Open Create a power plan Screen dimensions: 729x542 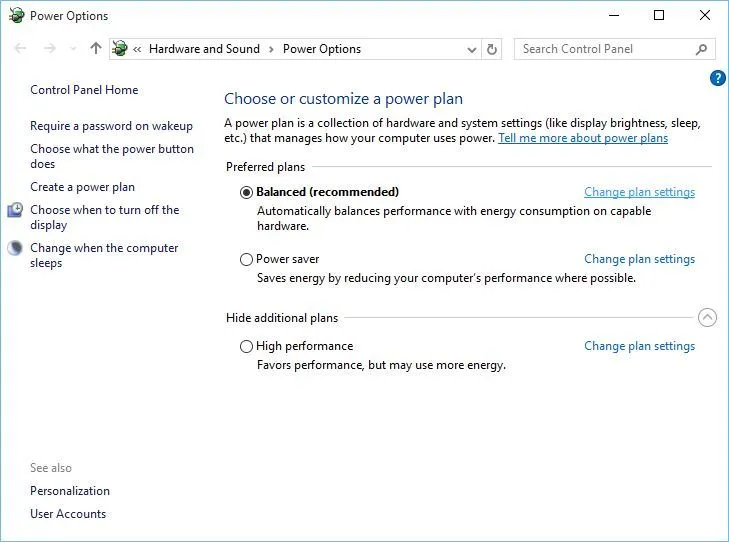[x=82, y=187]
